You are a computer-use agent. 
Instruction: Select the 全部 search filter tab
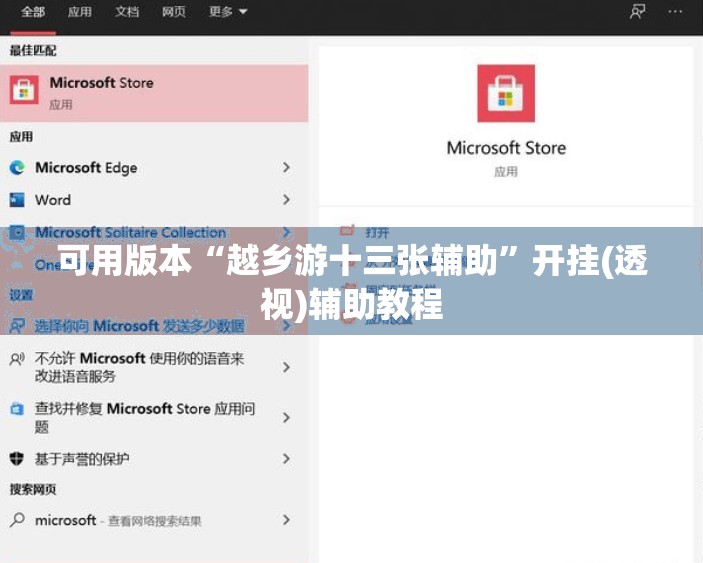pos(33,12)
